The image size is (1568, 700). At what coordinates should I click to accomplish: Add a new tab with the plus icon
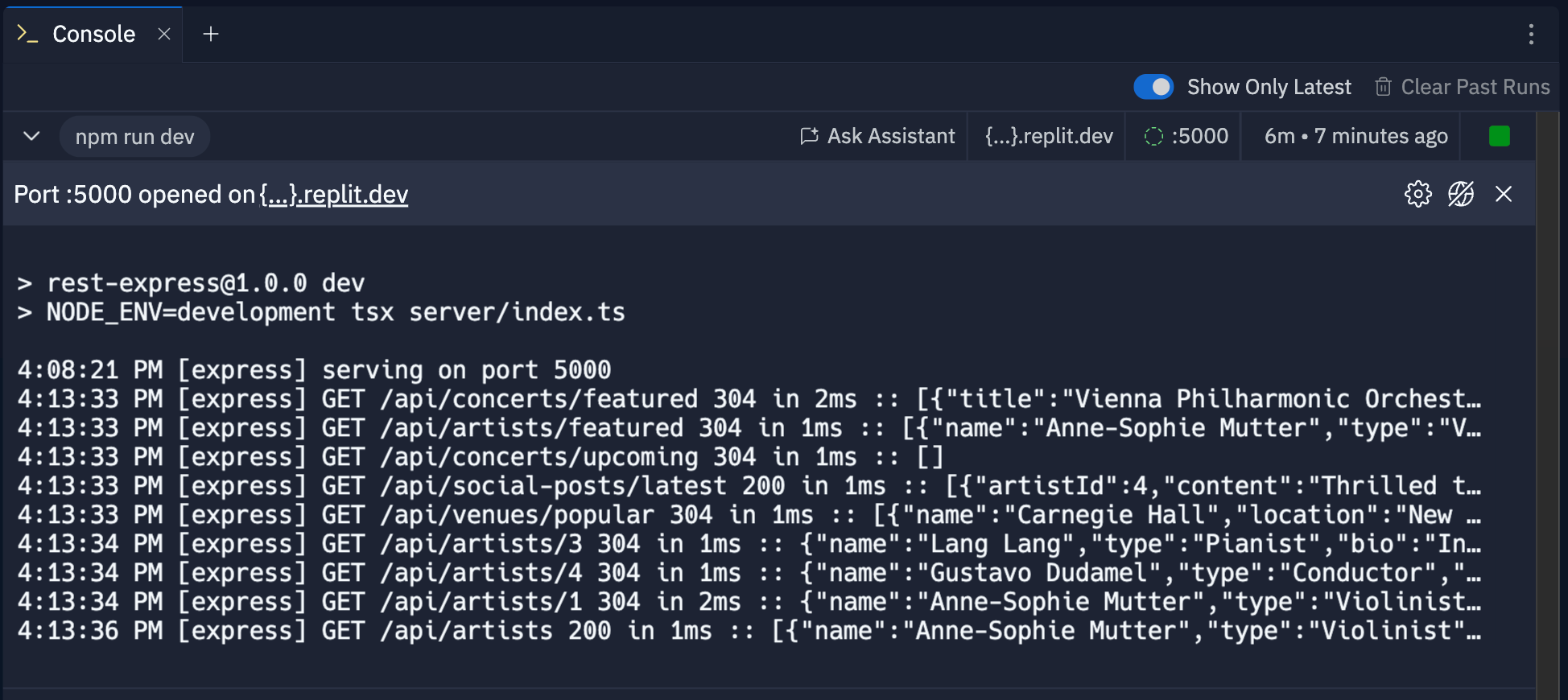coord(211,34)
